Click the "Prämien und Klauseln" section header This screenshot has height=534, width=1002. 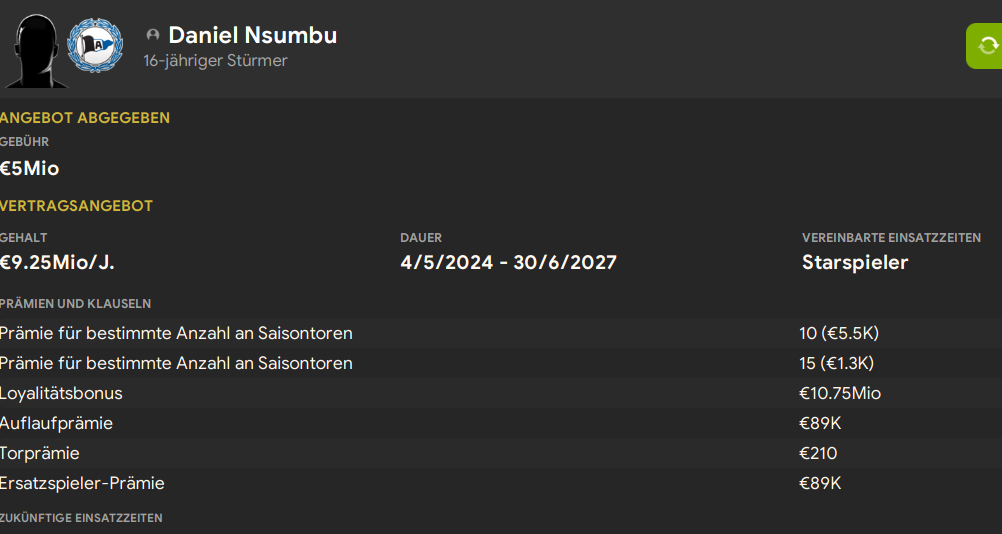(x=76, y=303)
